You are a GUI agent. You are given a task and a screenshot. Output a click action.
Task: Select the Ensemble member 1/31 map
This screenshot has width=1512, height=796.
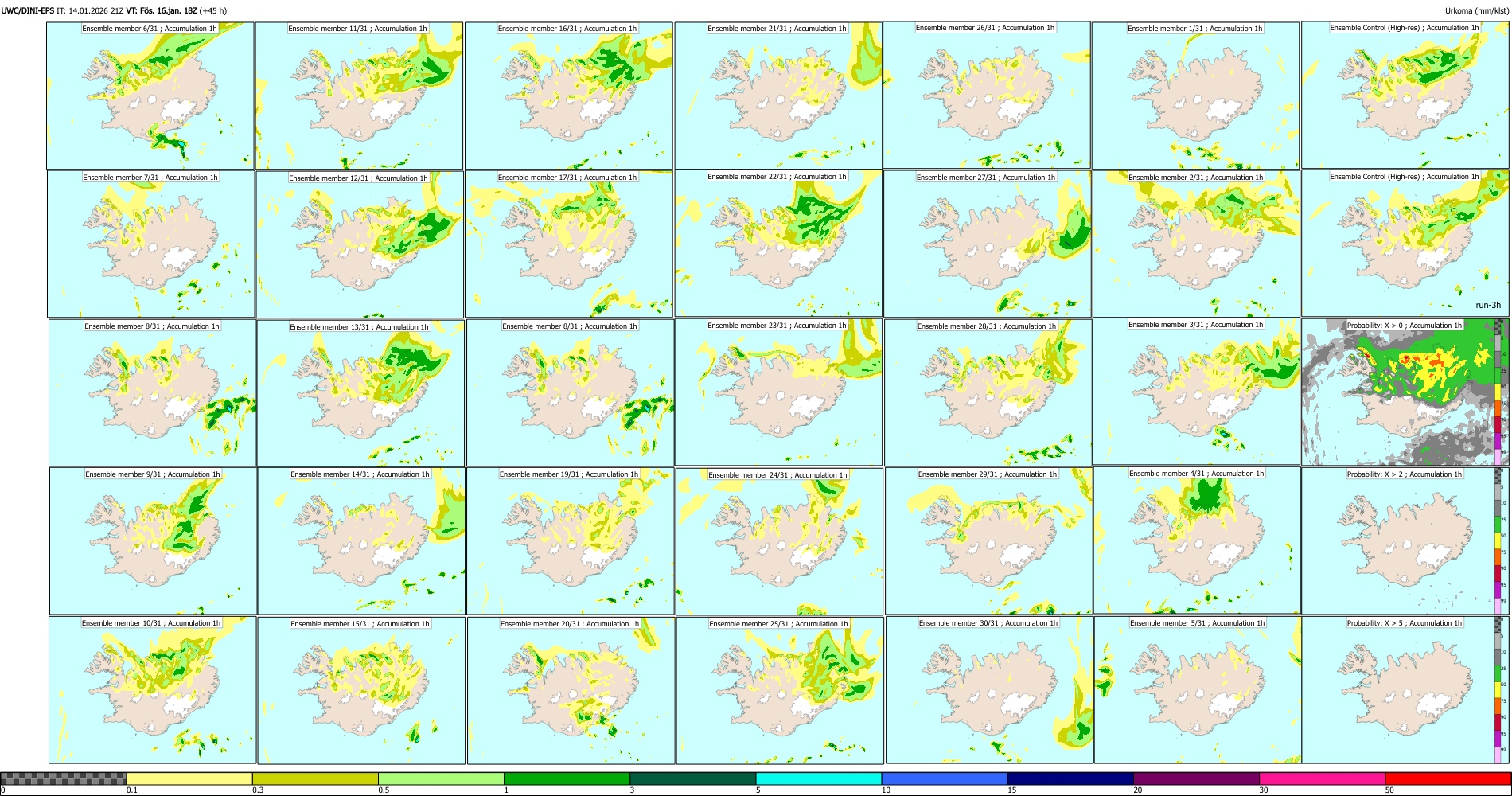click(1195, 96)
